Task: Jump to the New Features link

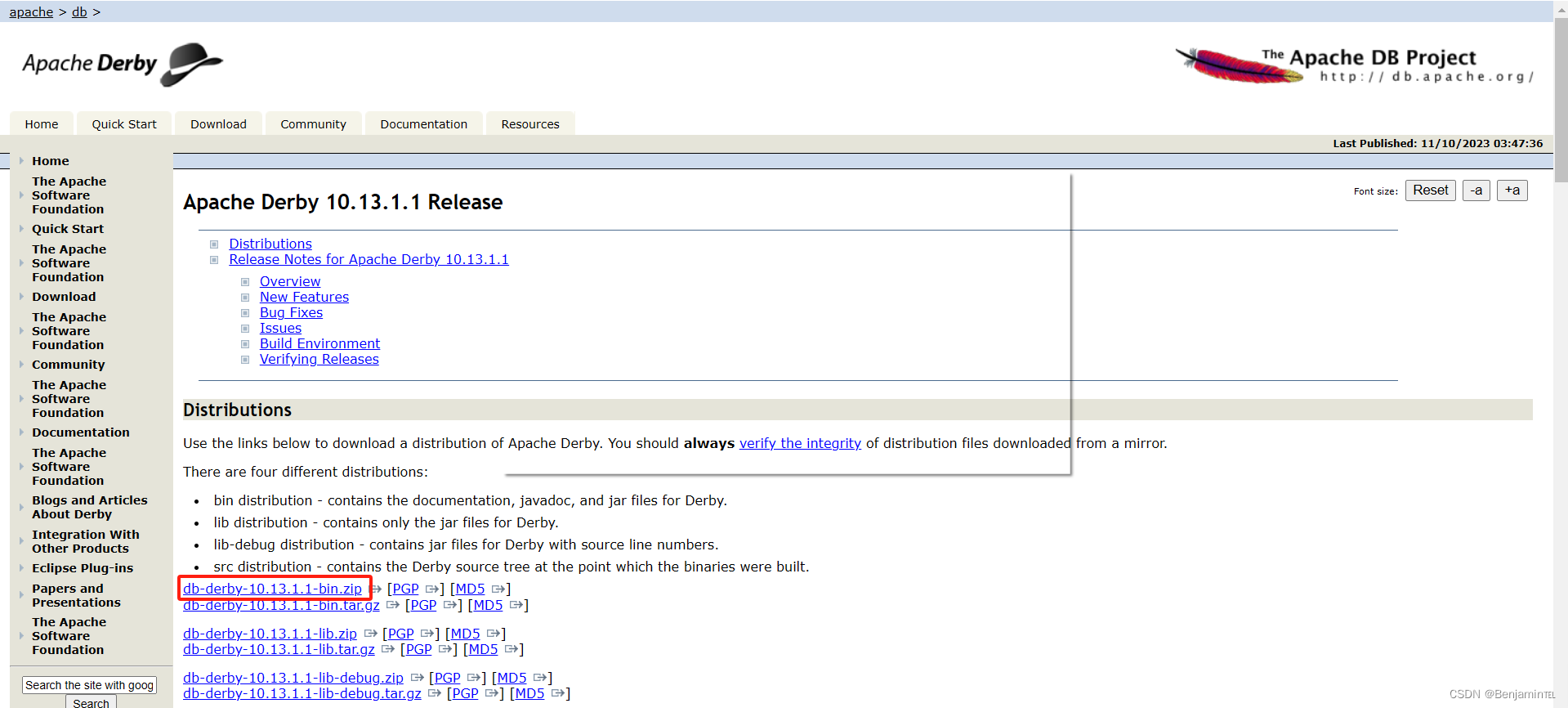Action: tap(304, 297)
